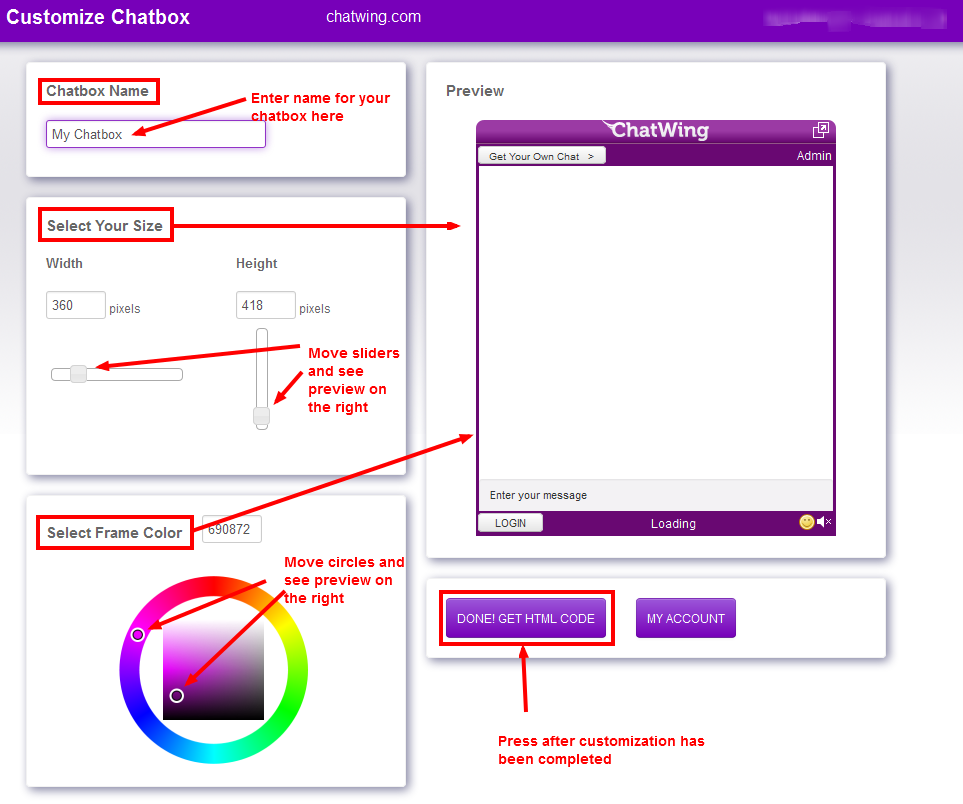Click the empty chat message area in preview
Image resolution: width=963 pixels, height=804 pixels.
pos(655,322)
